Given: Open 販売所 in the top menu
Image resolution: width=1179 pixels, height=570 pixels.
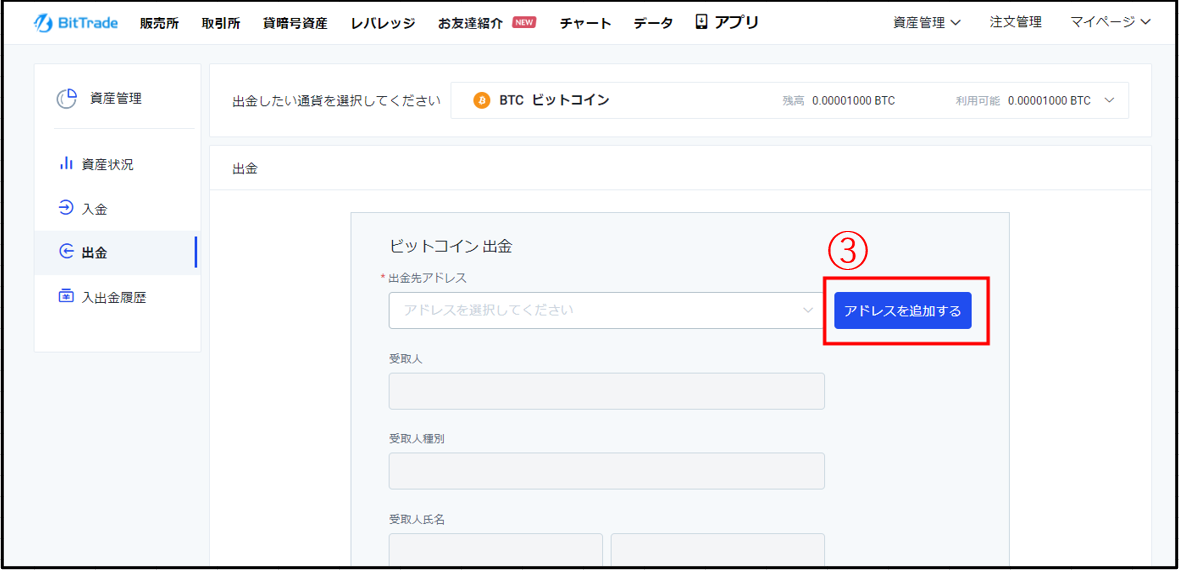Looking at the screenshot, I should tap(159, 23).
